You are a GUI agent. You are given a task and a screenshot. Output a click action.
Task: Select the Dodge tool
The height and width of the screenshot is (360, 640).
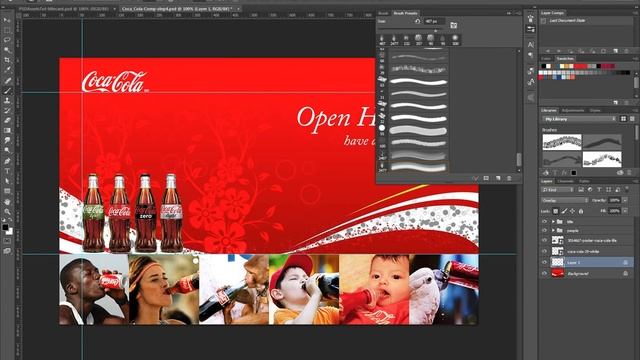(x=7, y=151)
